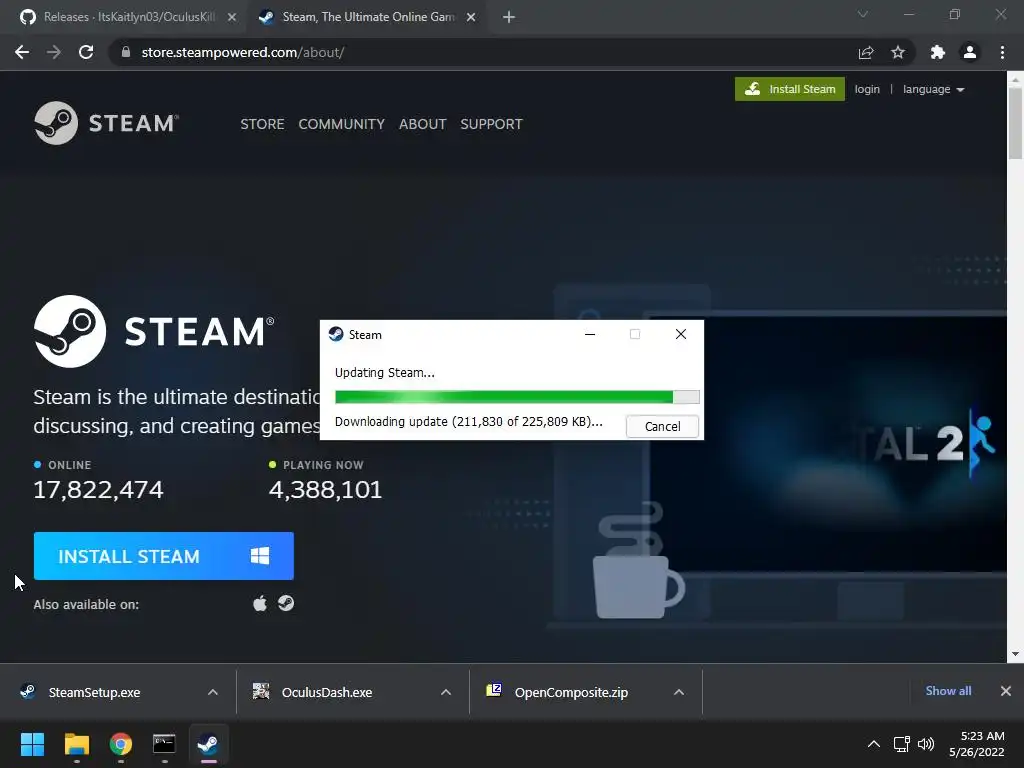Cancel the Steam update download

click(662, 426)
